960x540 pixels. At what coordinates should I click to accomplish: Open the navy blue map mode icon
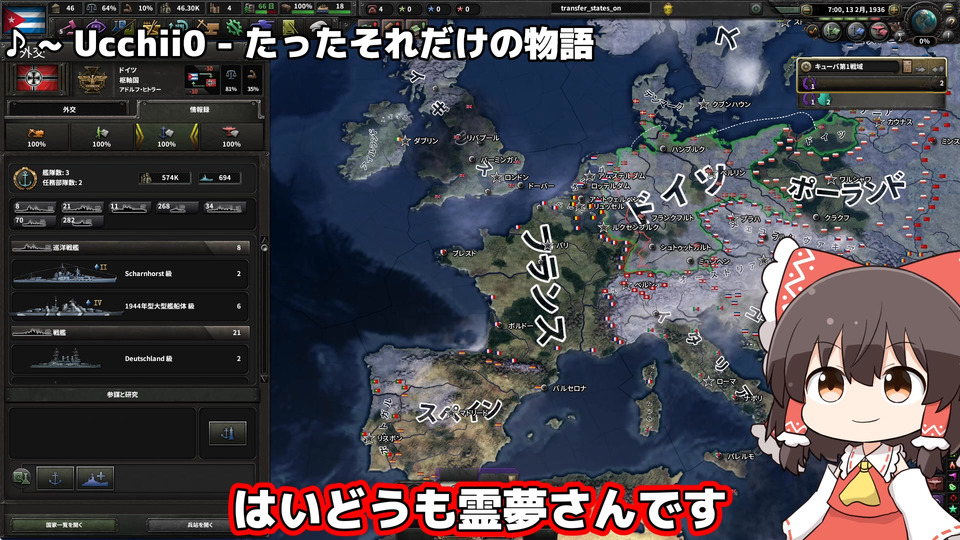(x=856, y=31)
